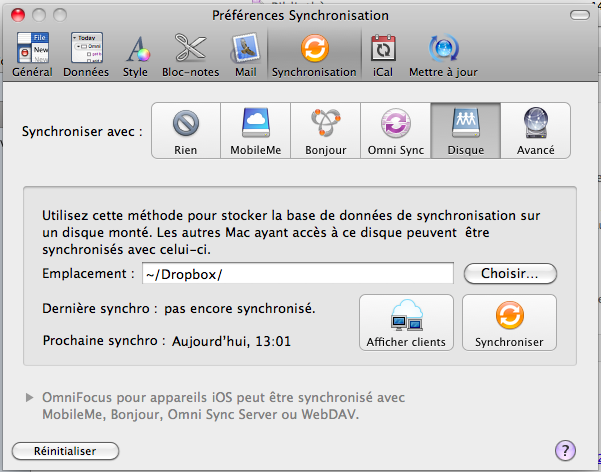
Task: Click the 'pas encore synchronisé.' status text
Action: tap(240, 309)
